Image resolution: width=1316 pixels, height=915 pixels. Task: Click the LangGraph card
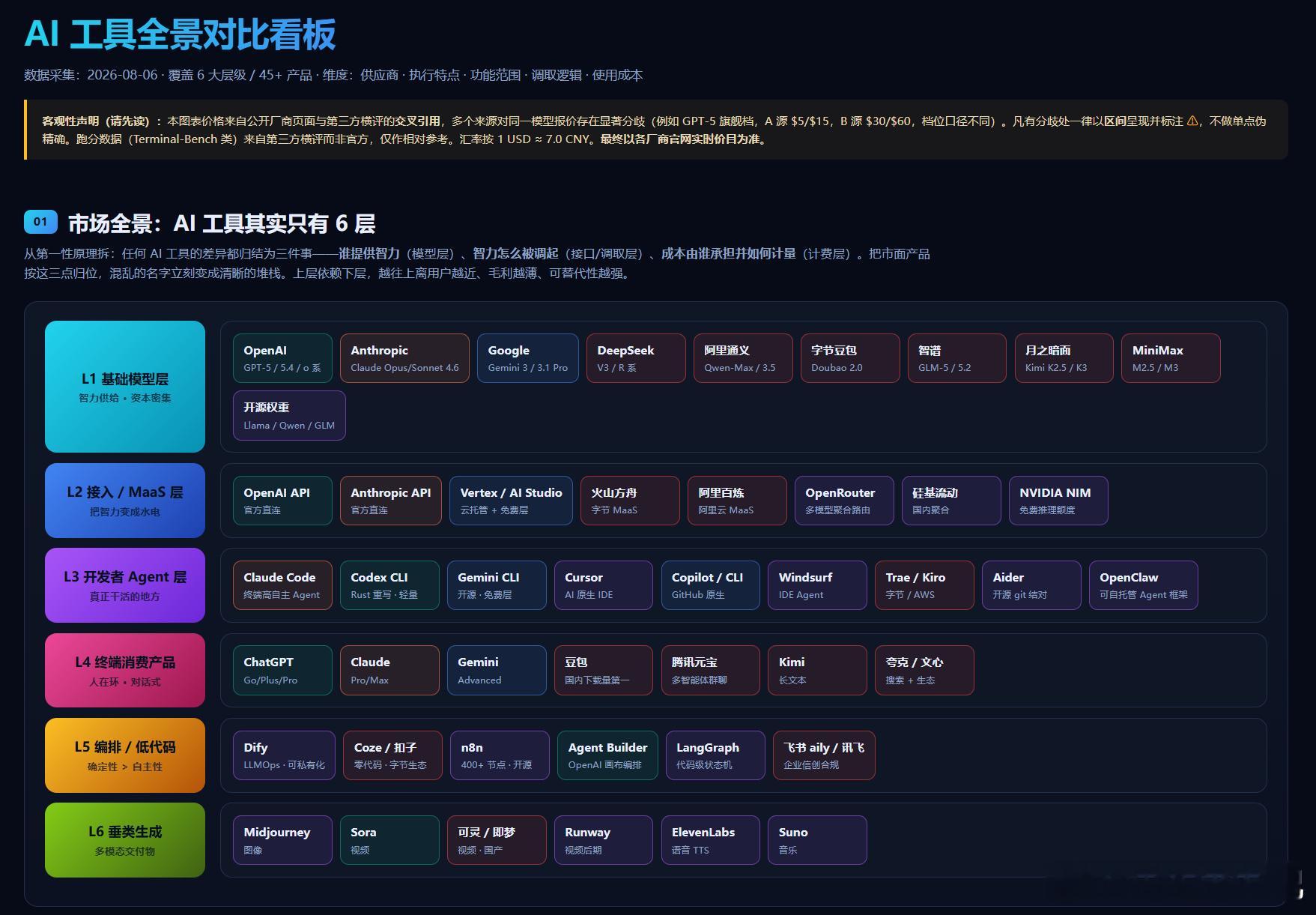point(715,755)
